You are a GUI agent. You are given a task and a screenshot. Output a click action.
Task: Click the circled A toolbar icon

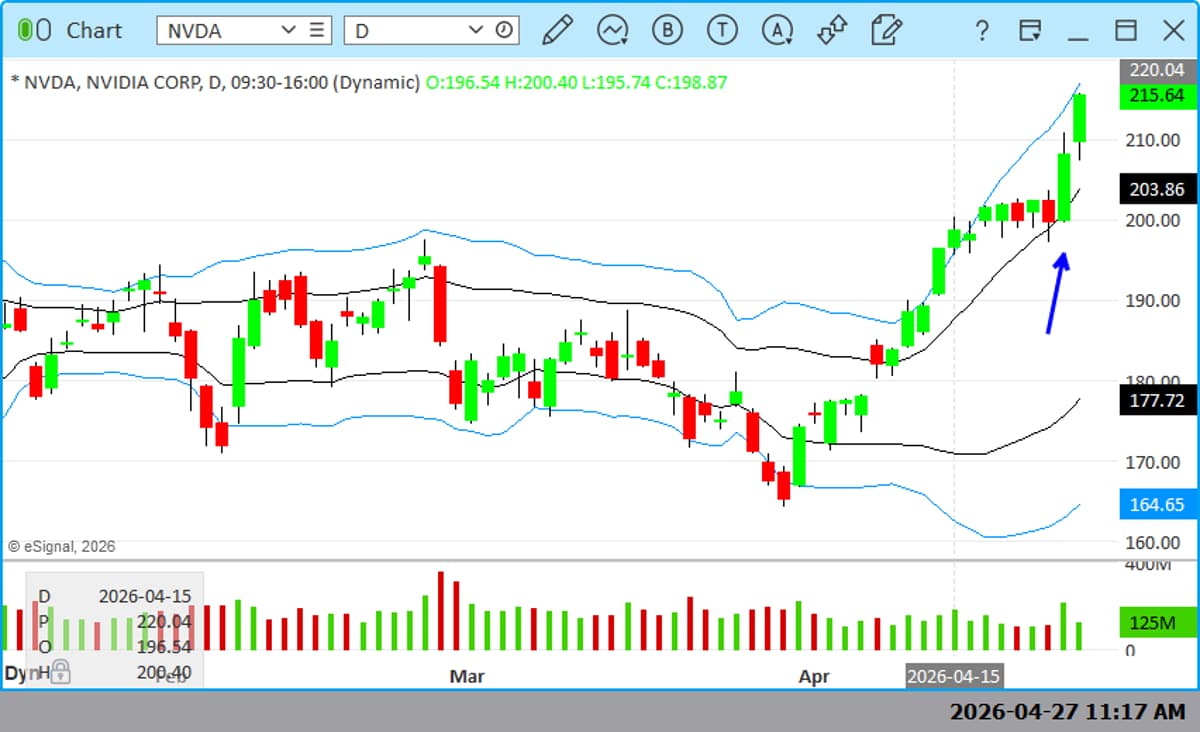point(777,30)
